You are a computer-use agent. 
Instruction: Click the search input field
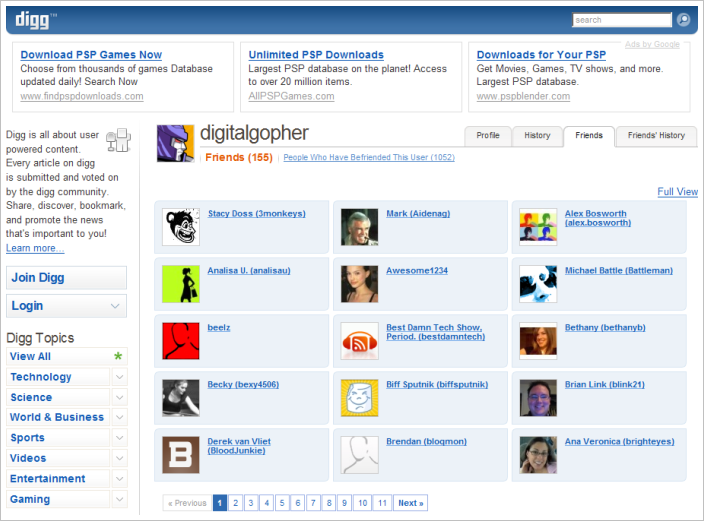pos(621,20)
